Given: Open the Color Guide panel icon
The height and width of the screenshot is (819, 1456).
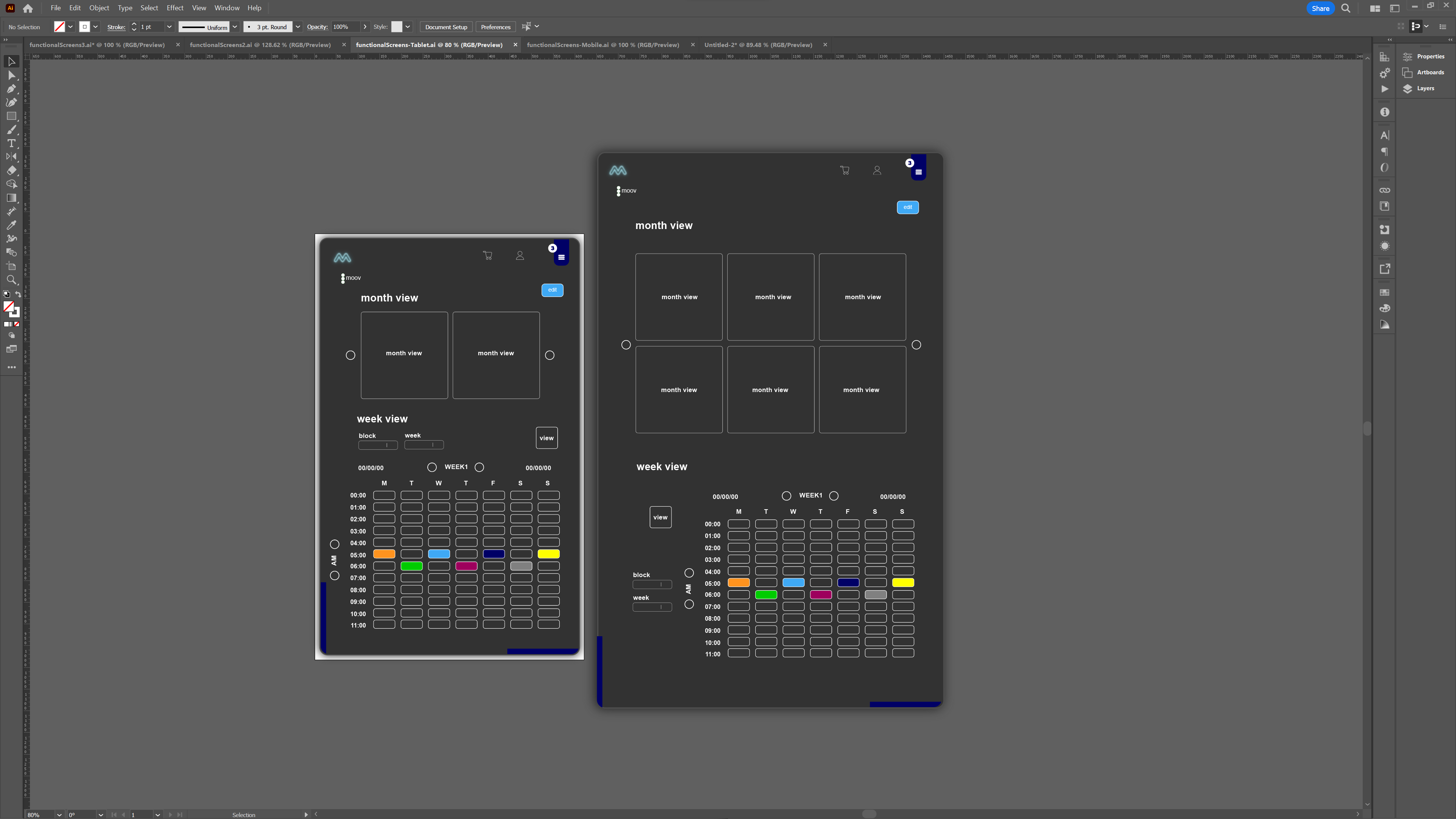Looking at the screenshot, I should coord(1384,325).
